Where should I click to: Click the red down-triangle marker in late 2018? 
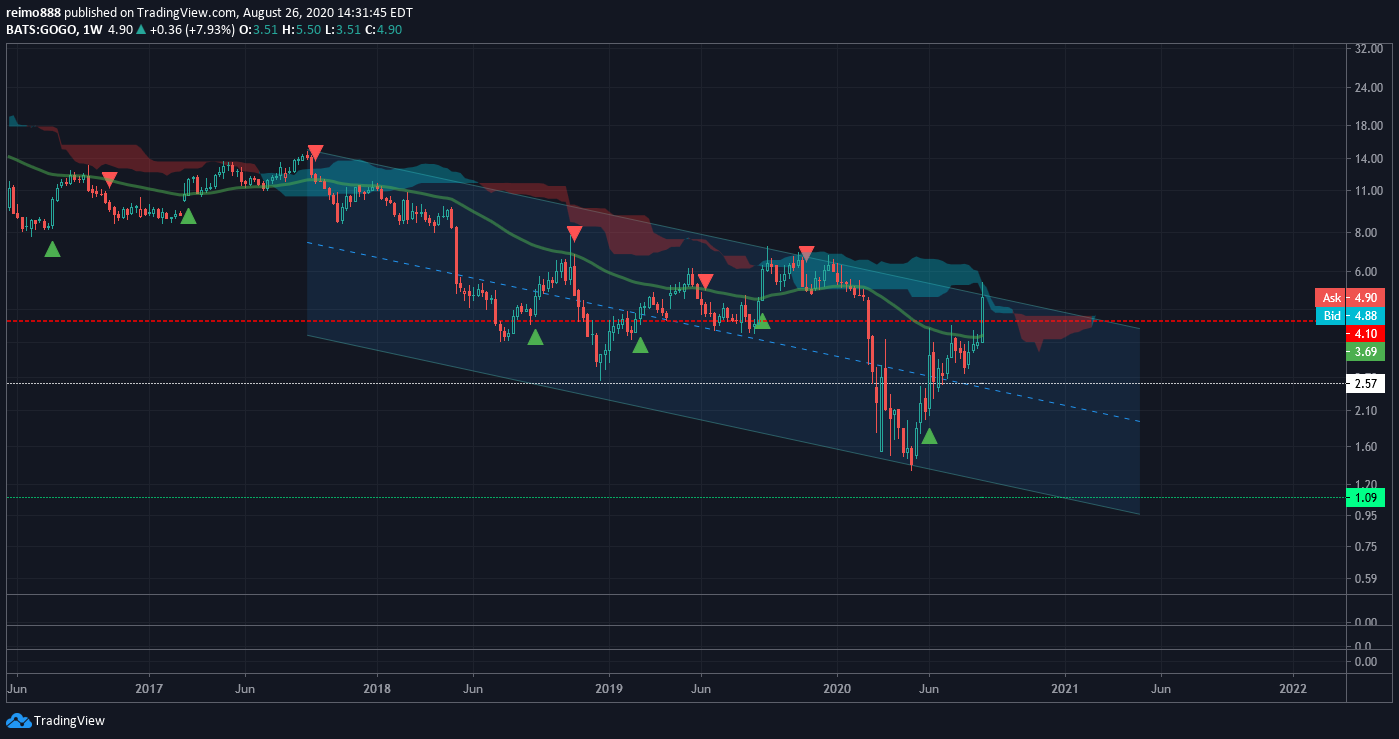574,234
